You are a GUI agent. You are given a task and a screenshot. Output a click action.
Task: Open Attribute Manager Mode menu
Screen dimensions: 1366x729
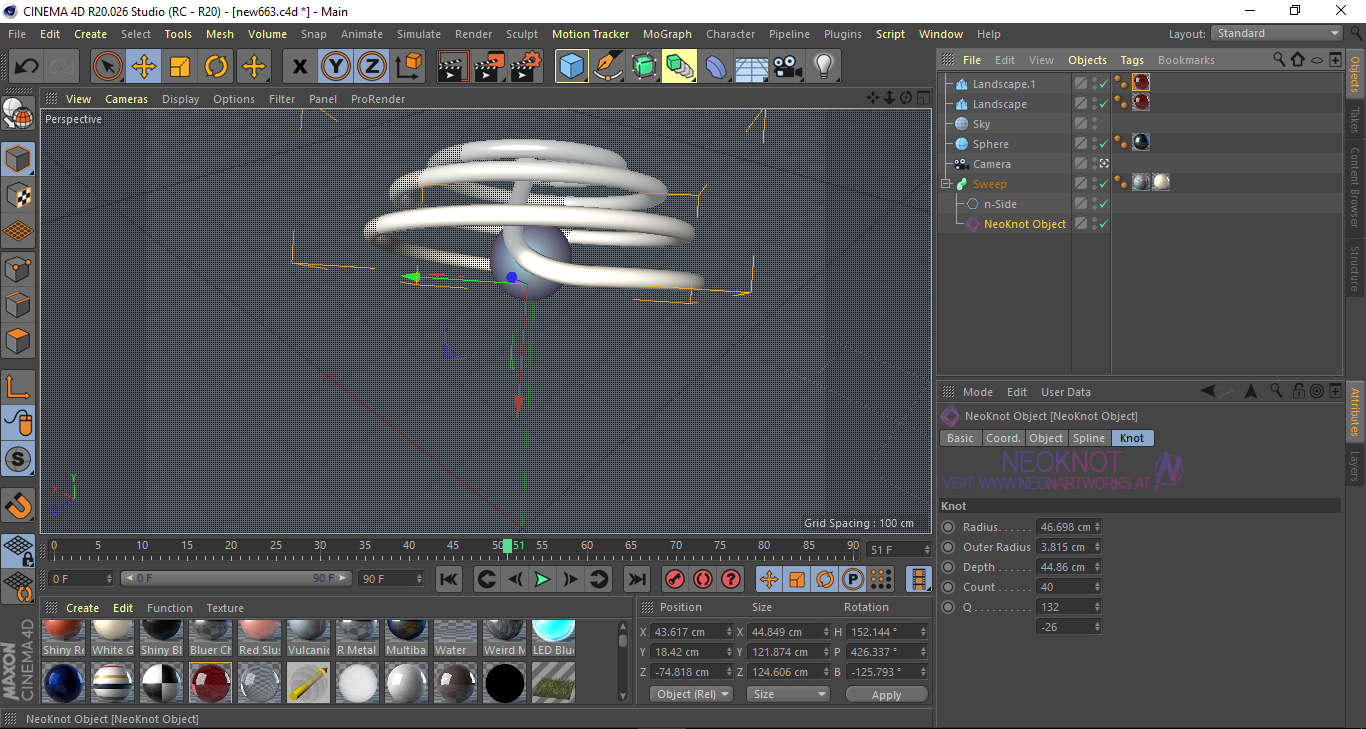977,392
